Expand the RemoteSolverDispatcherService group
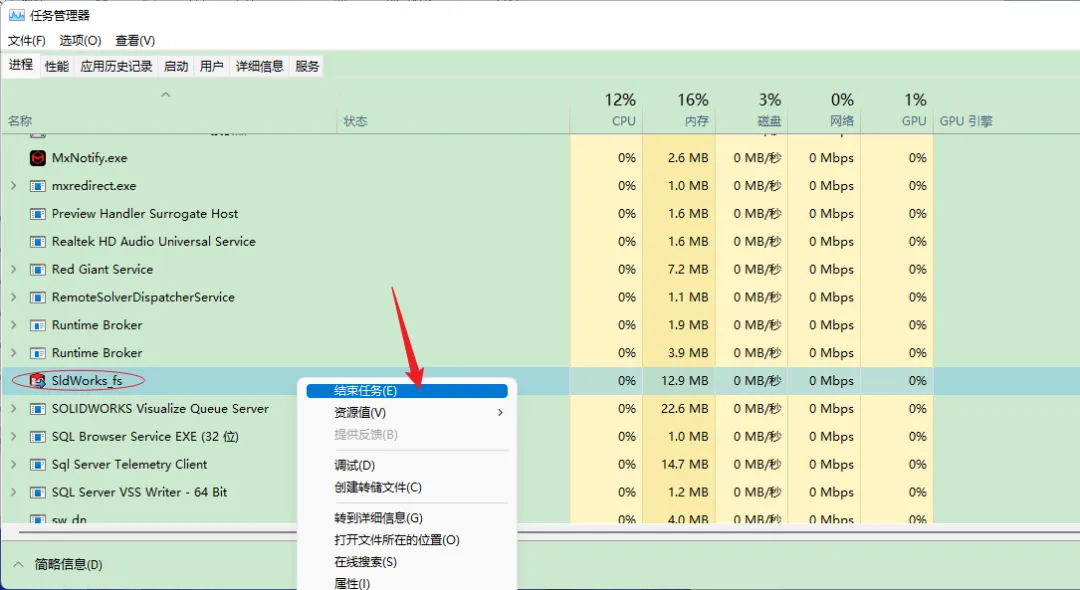The height and width of the screenshot is (590, 1080). click(13, 297)
